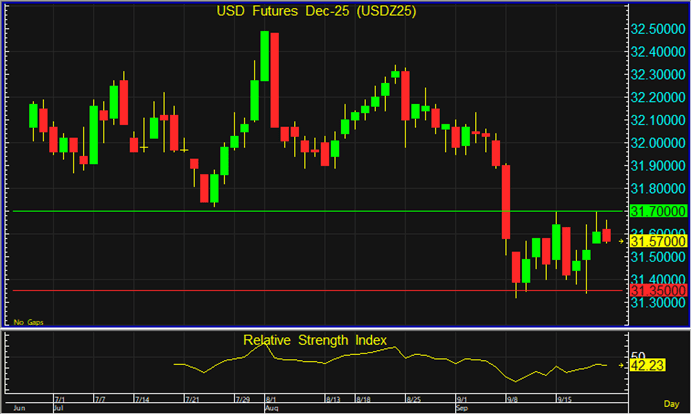
Task: Click the USD Futures Dec-25 chart title
Action: coord(318,13)
